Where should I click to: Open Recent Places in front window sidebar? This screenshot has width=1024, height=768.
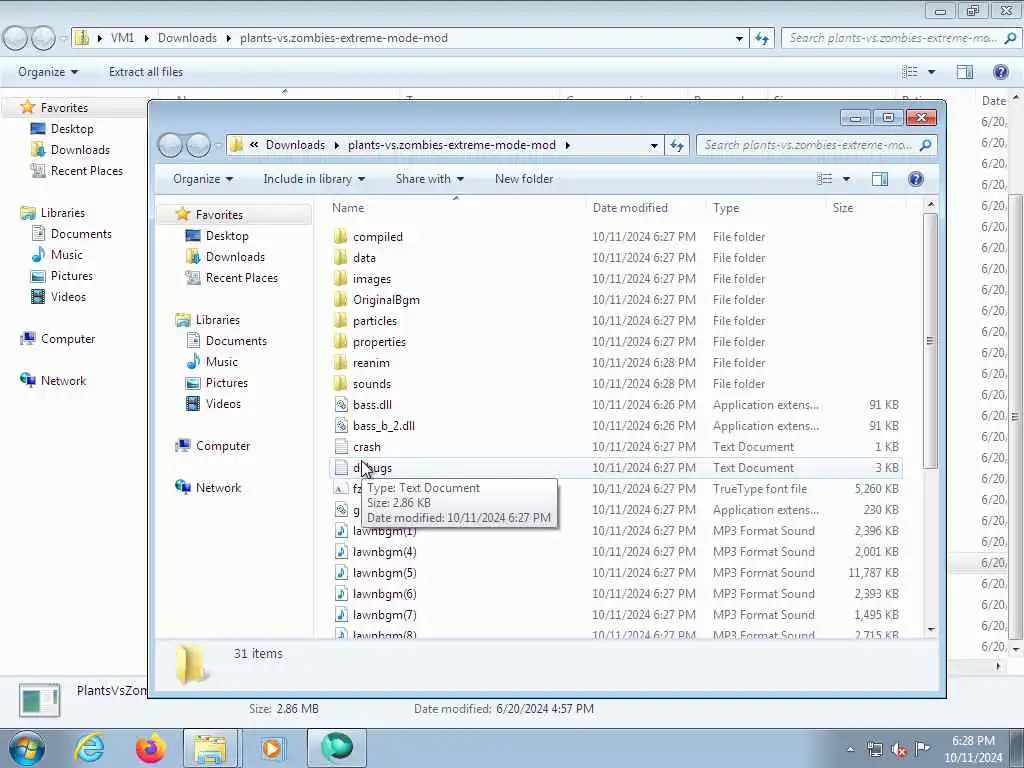[232, 278]
